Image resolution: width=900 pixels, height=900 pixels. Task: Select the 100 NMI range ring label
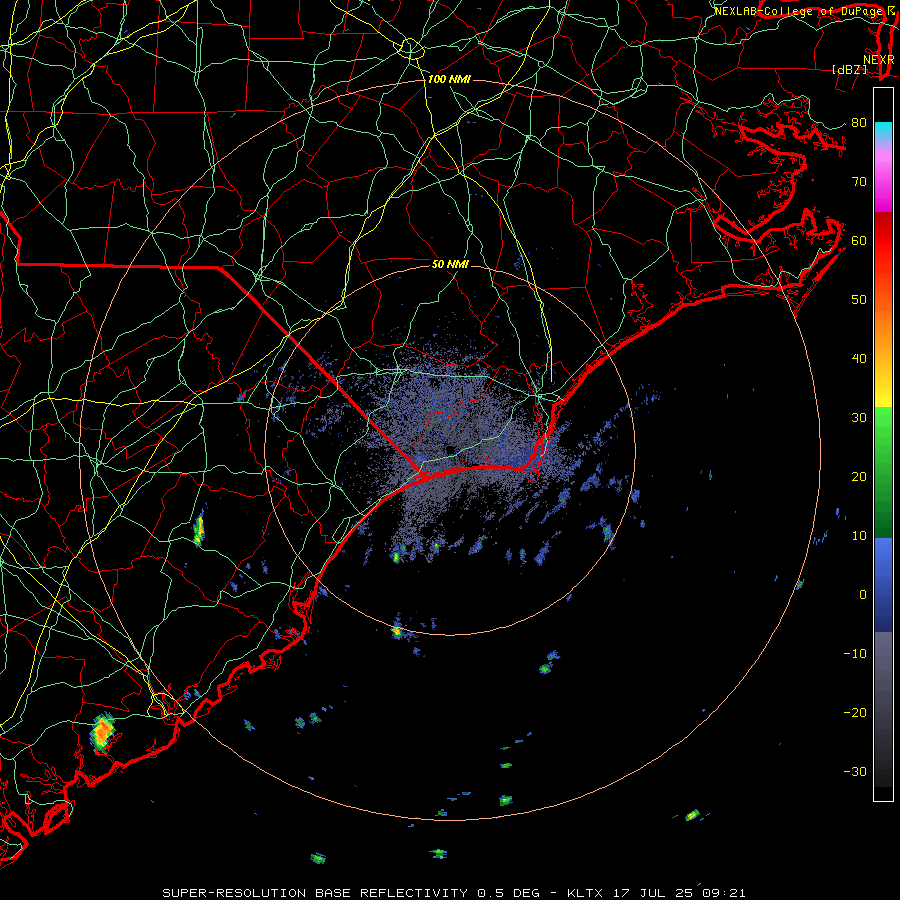[449, 79]
